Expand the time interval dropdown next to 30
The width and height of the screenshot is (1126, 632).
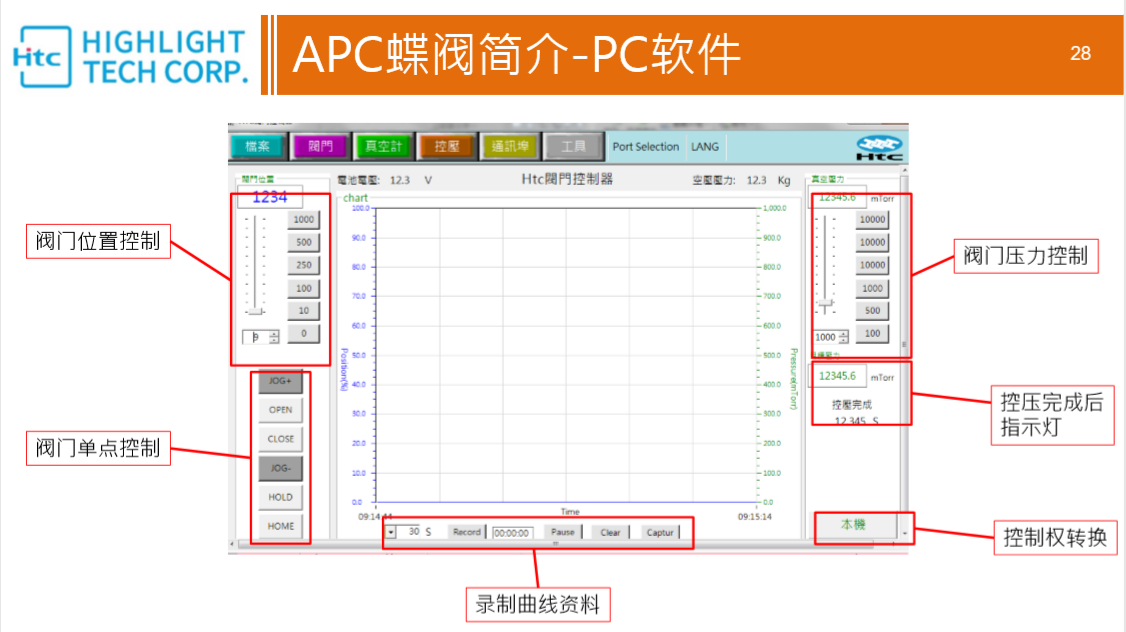[391, 532]
